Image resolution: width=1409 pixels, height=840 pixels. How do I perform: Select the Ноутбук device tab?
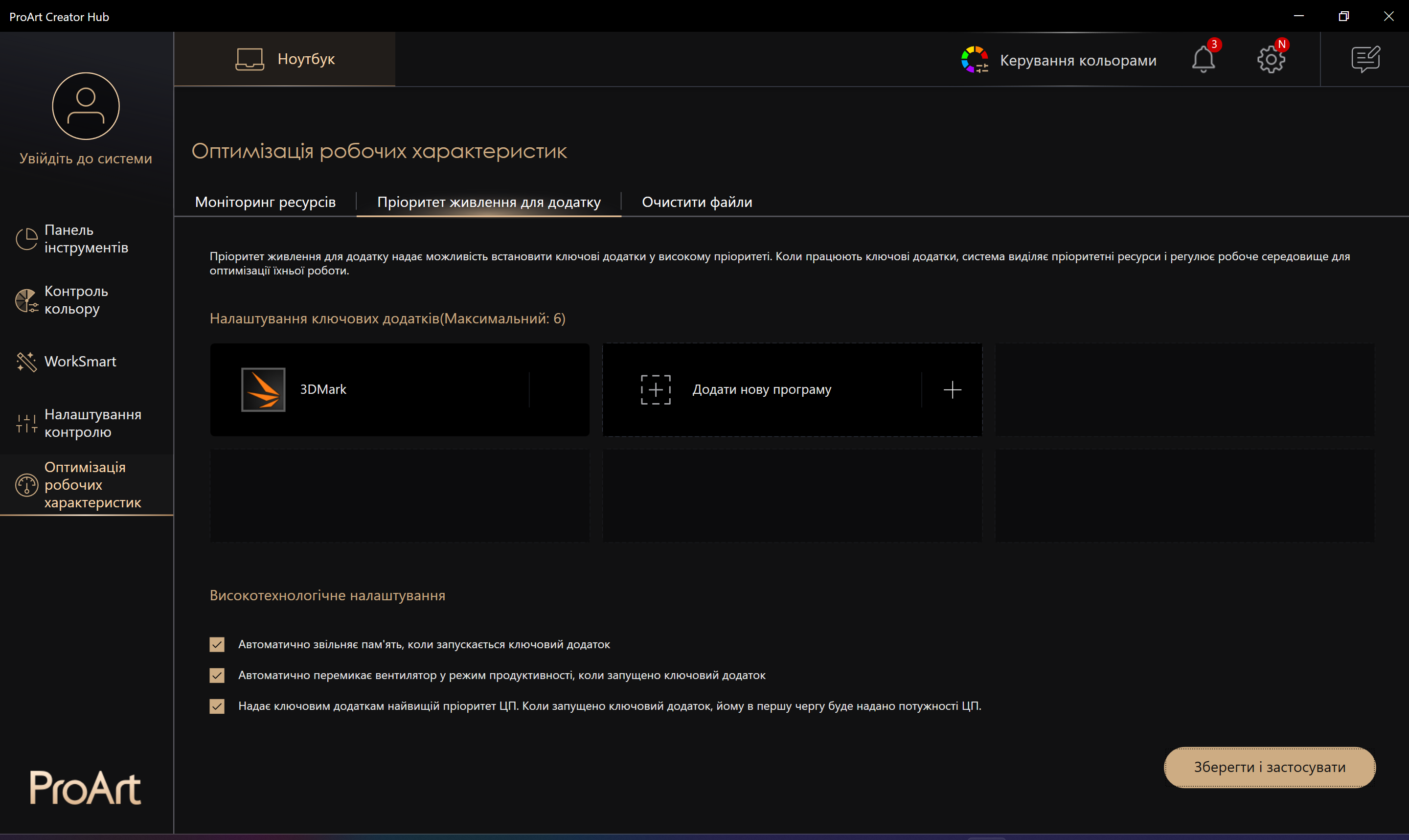285,59
